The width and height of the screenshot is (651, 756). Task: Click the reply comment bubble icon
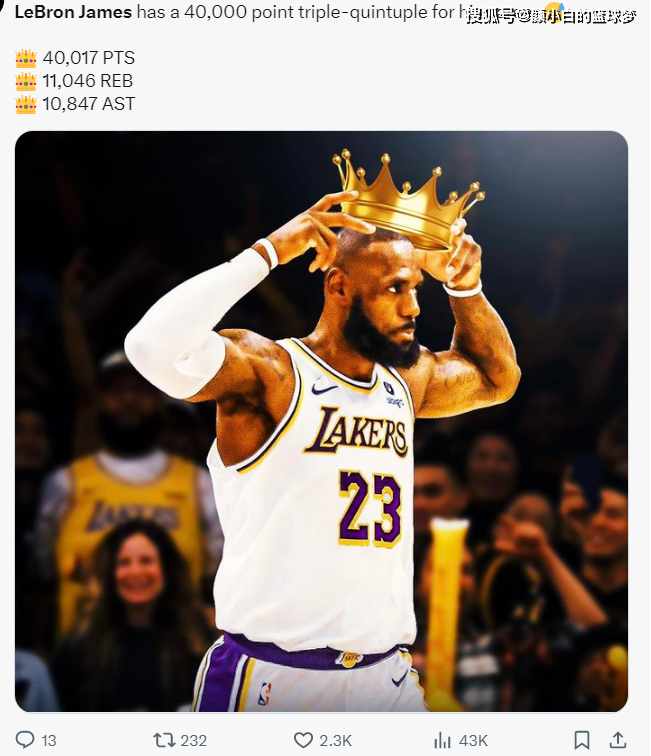click(x=25, y=740)
